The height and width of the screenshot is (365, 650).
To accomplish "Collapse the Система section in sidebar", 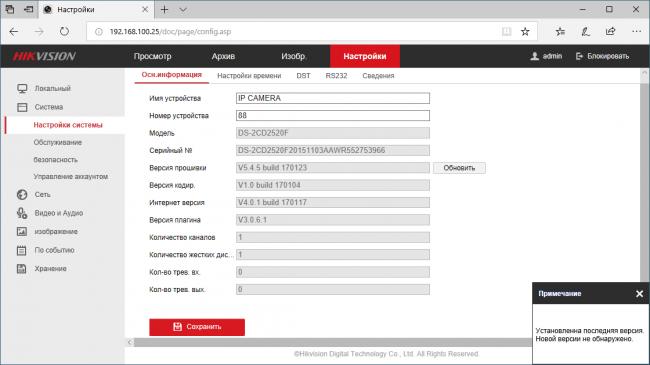I will pos(49,107).
